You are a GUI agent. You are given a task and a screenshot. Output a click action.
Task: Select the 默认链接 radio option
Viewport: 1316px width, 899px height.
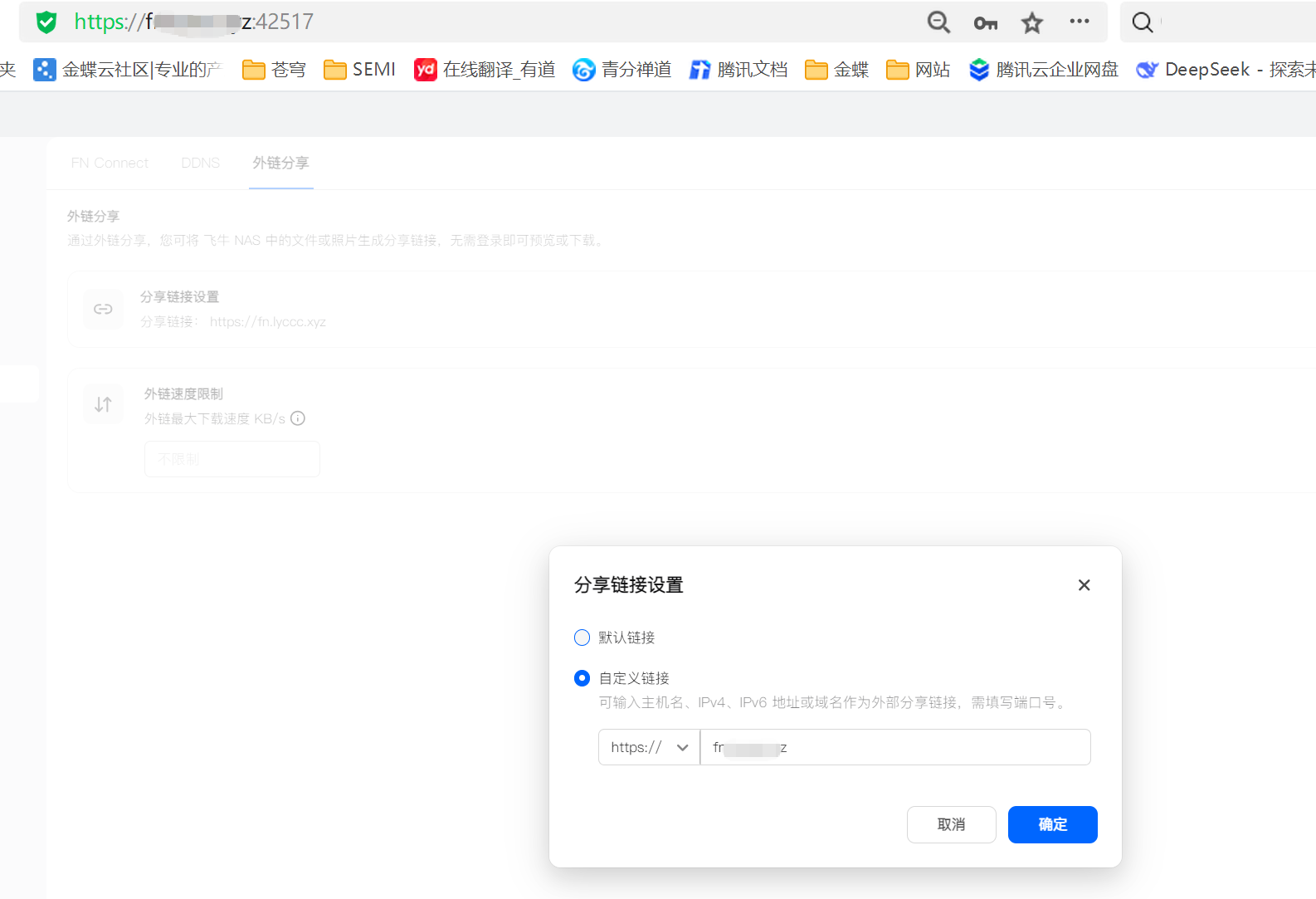click(x=582, y=638)
